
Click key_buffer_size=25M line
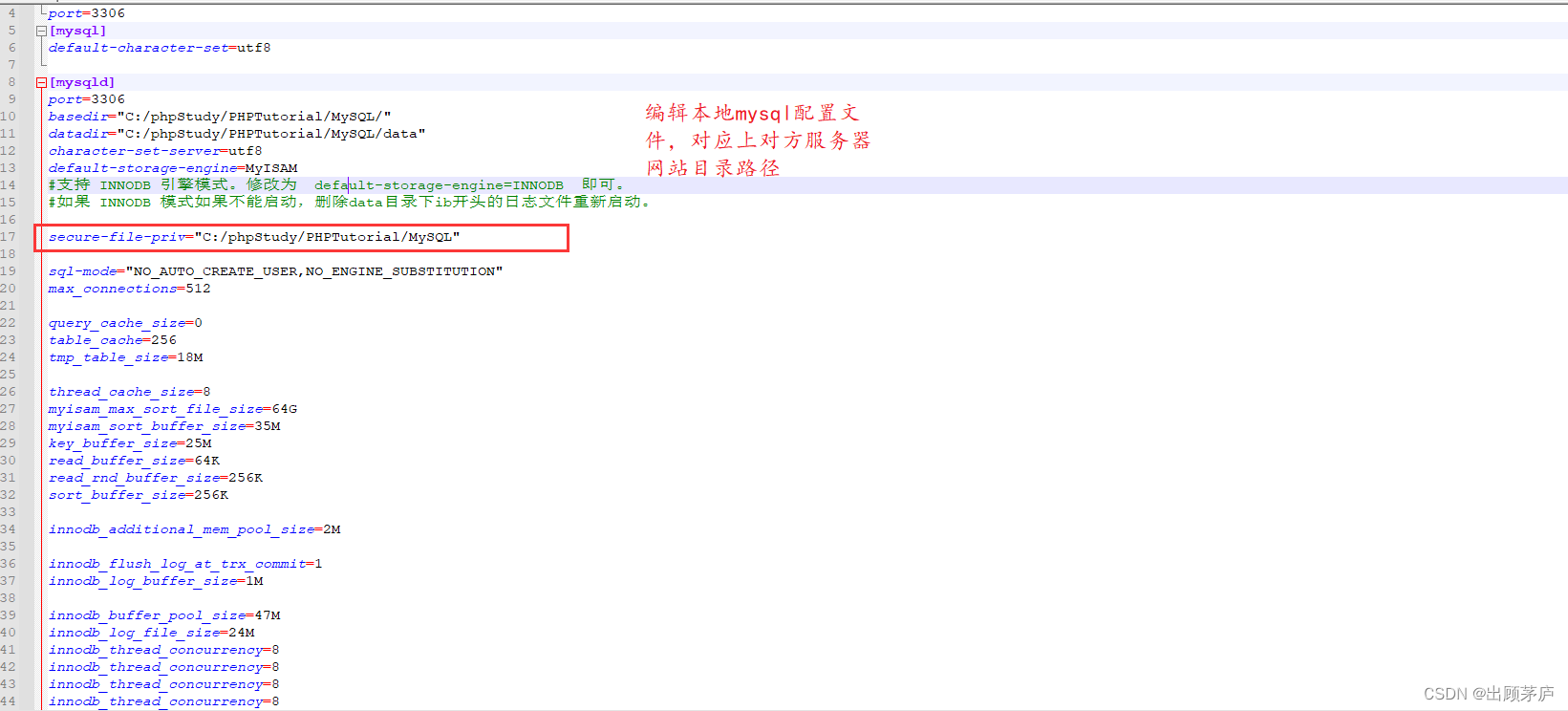(x=130, y=443)
